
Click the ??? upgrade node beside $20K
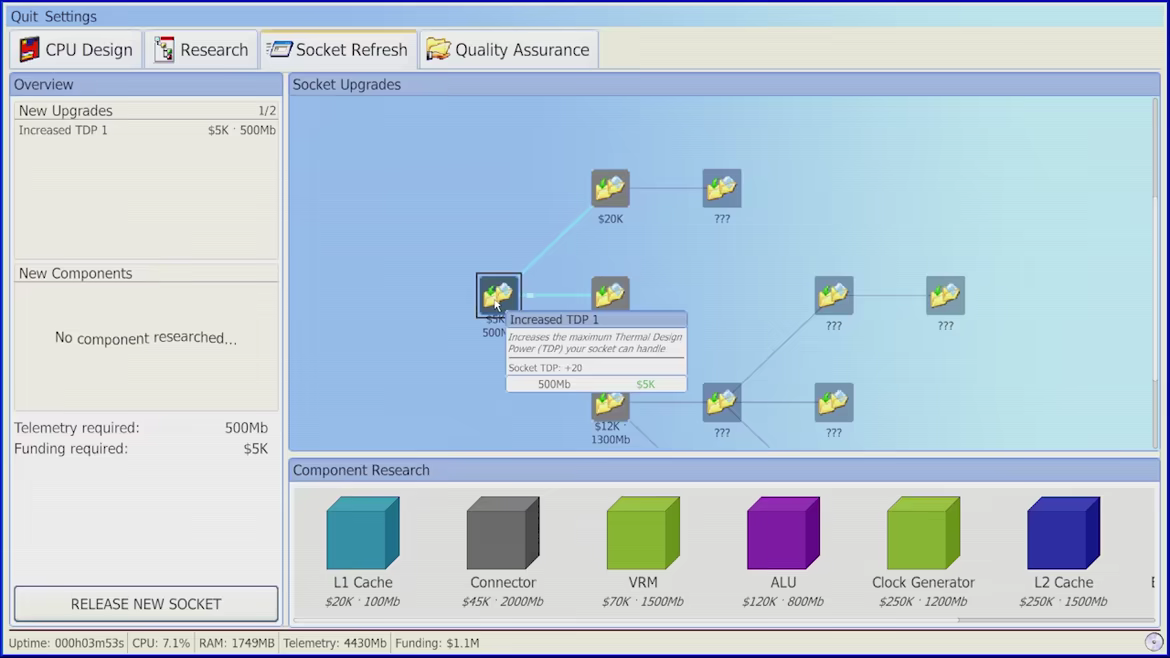722,188
